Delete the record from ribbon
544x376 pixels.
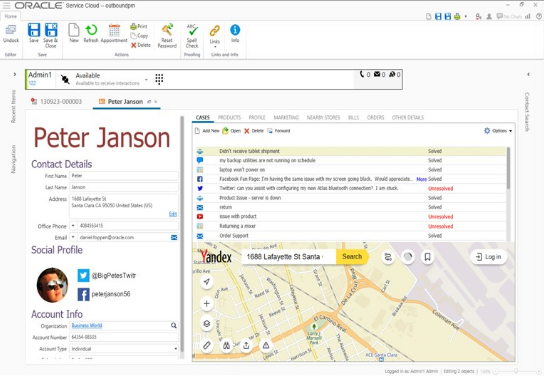coord(141,45)
